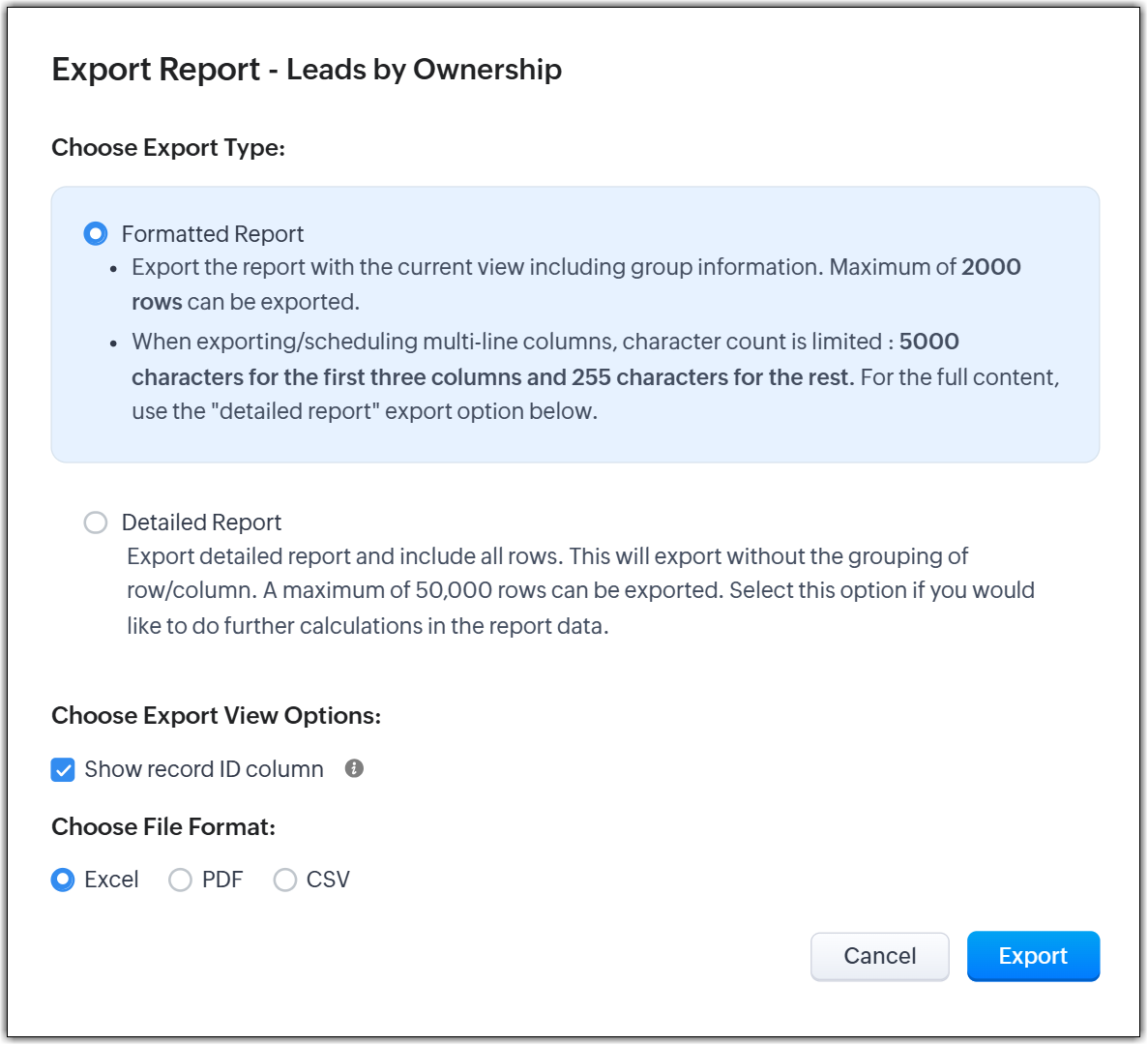1148x1045 pixels.
Task: Click the "Export Report - Leads by Ownership" title
Action: (307, 70)
